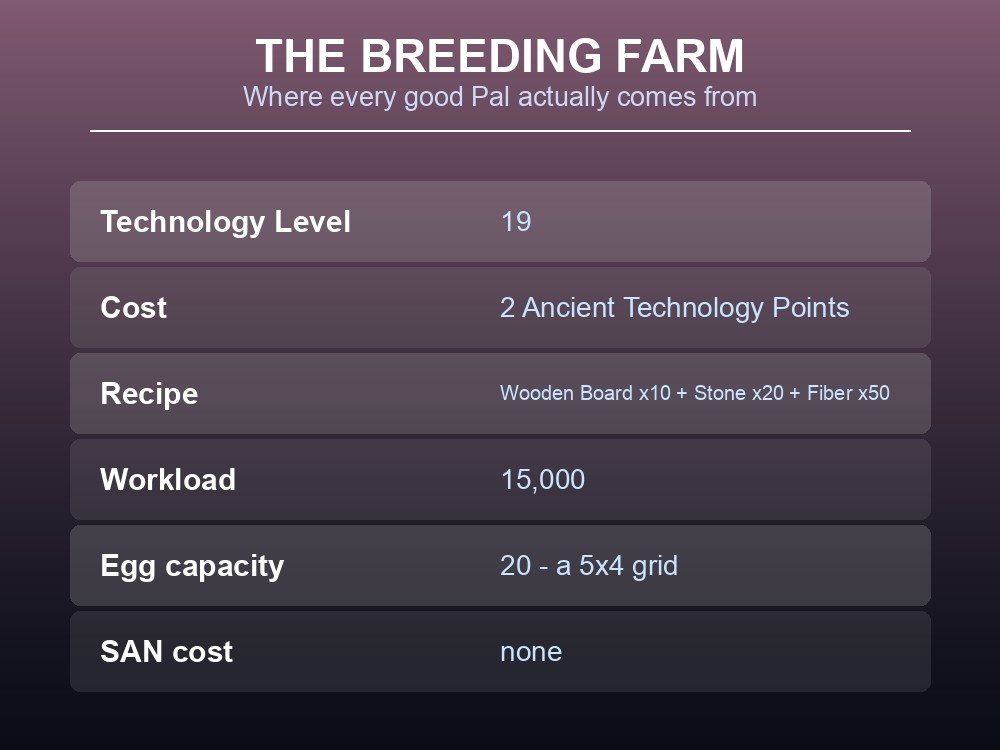Screen dimensions: 1000x750
Task: Select the 15,000 workload value
Action: [543, 480]
